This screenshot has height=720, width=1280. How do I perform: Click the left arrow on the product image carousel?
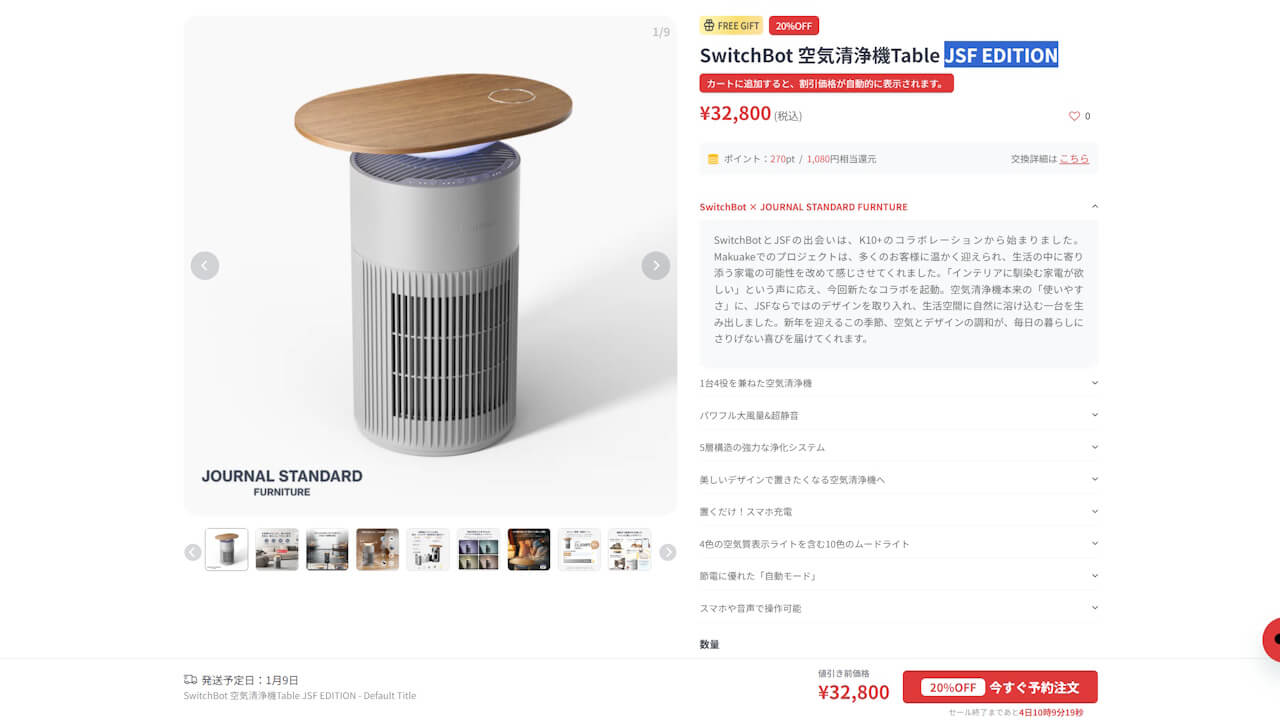(204, 265)
